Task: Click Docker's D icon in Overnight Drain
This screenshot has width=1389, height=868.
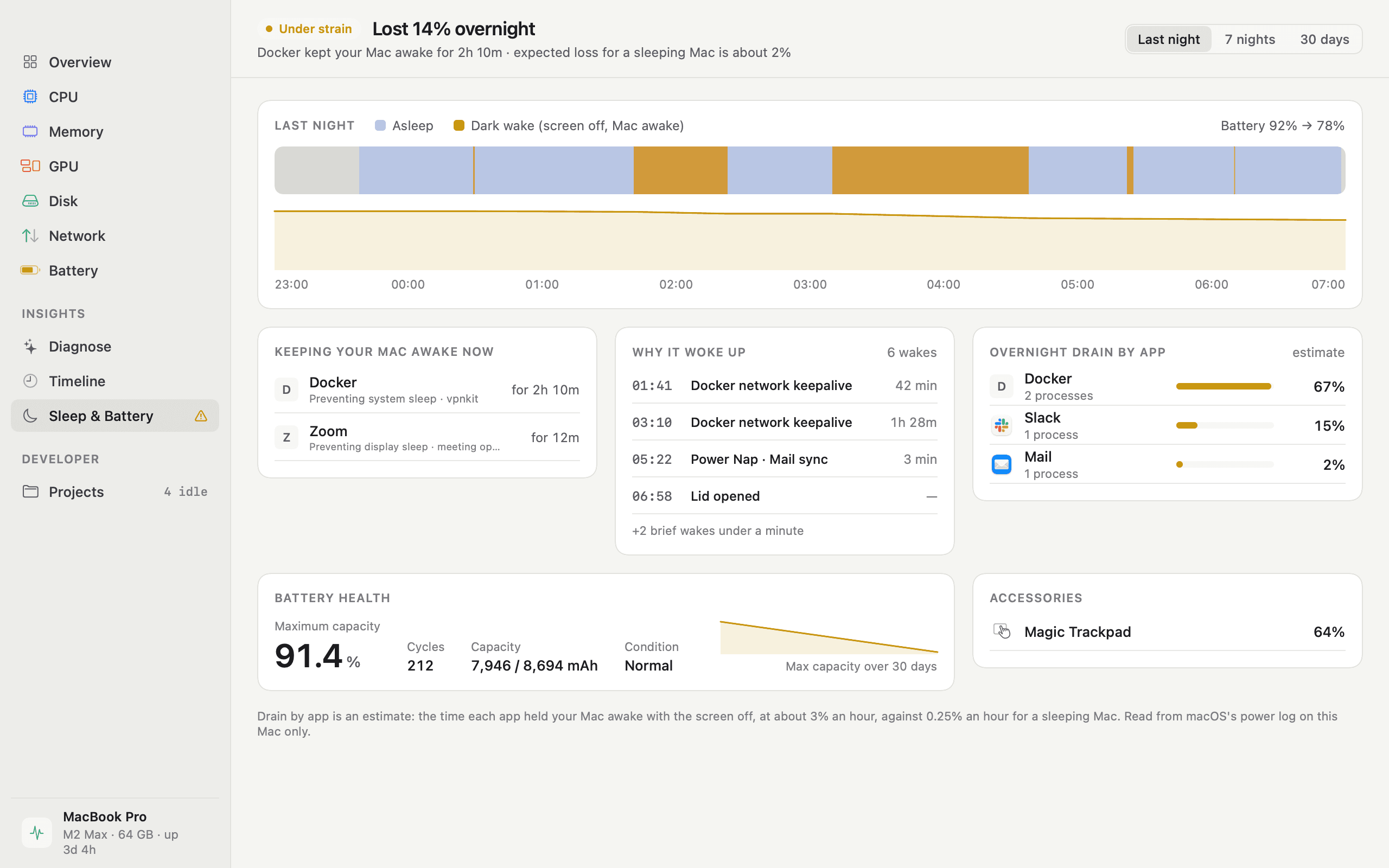Action: (1002, 386)
